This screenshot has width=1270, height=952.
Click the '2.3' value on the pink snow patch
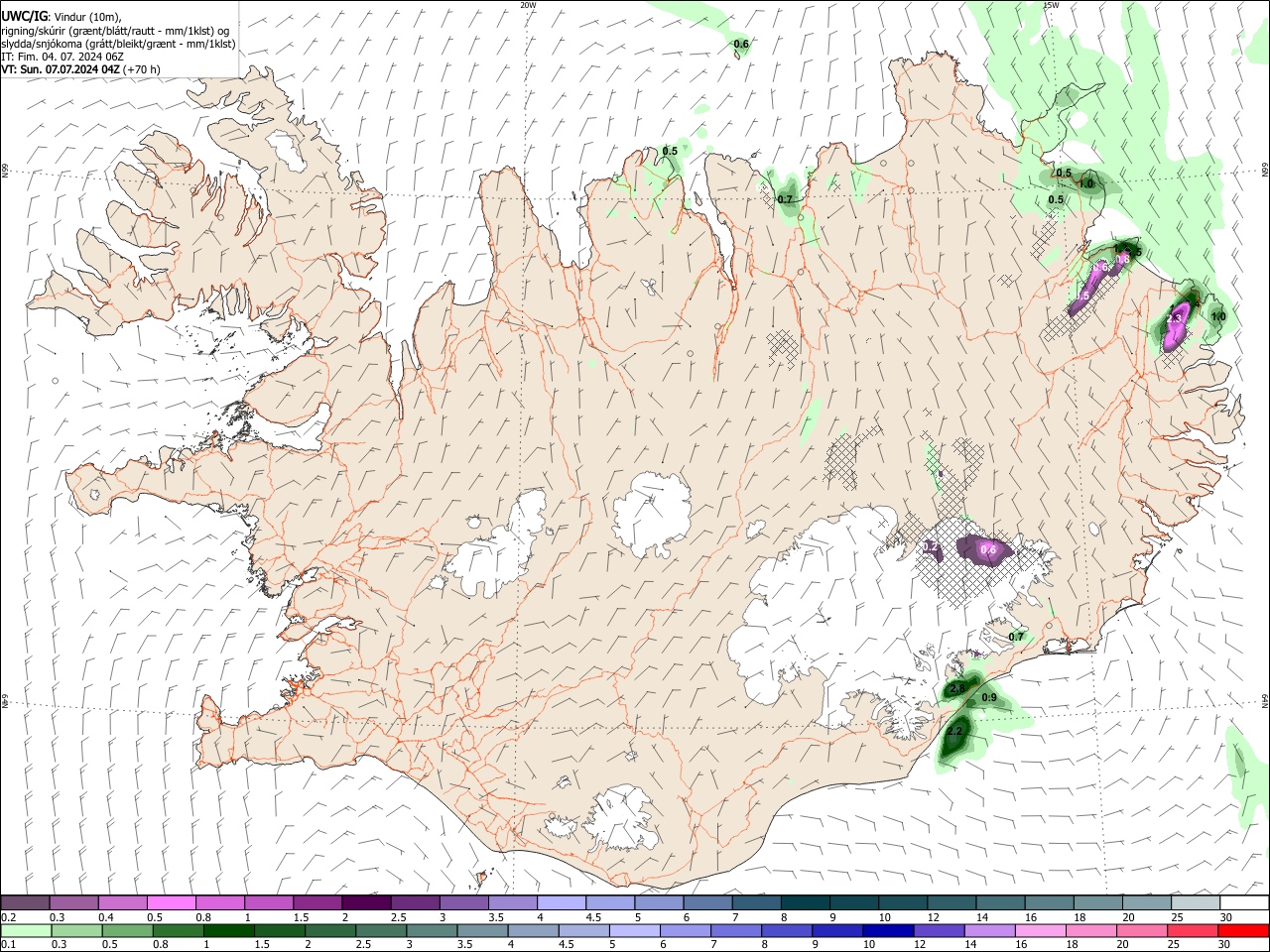[x=1175, y=318]
